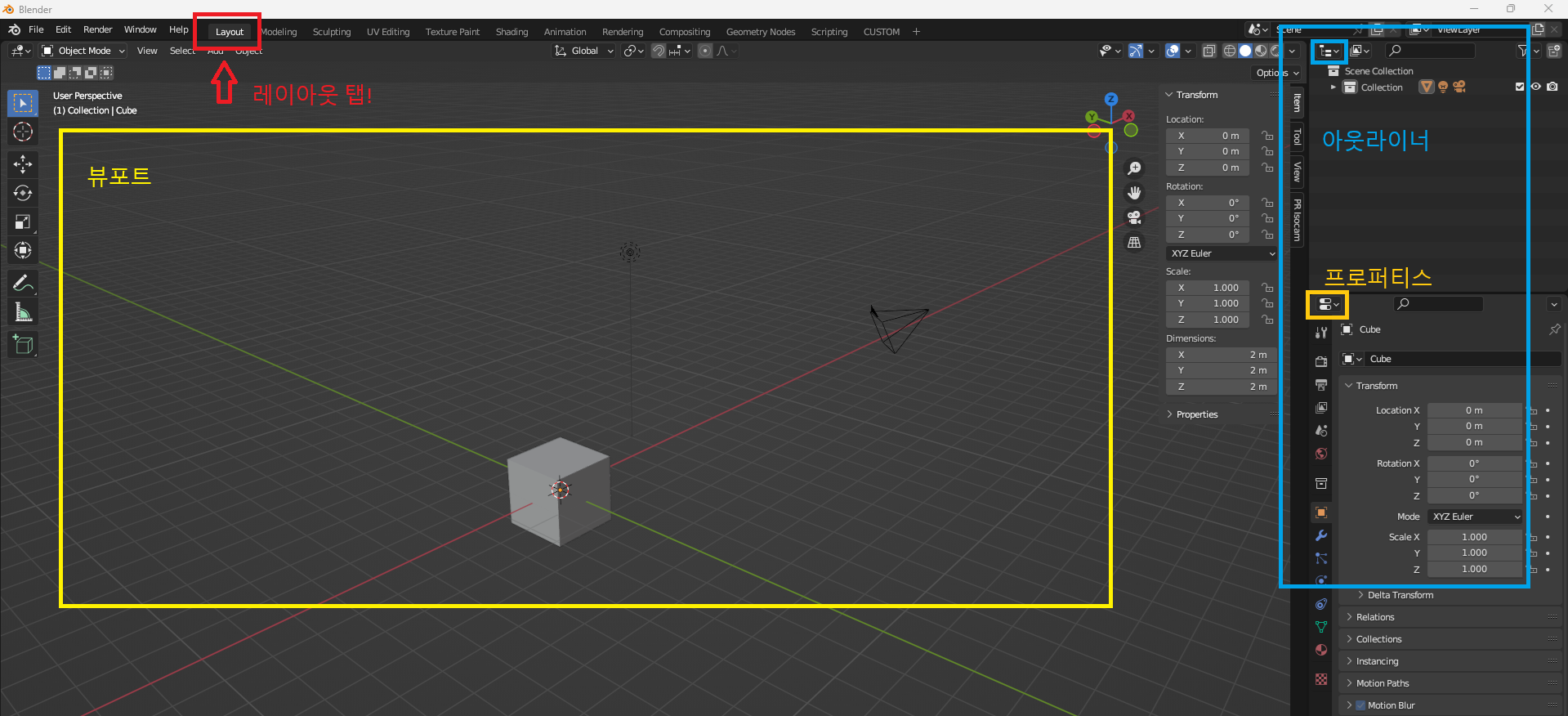Toggle the Motion Blur checkbox
Screen dimensions: 1568x716
[1360, 705]
